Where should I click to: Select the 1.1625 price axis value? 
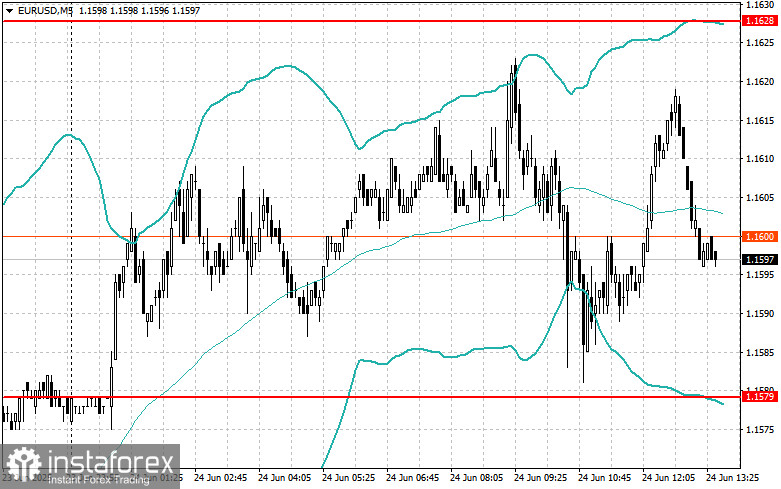tap(760, 43)
